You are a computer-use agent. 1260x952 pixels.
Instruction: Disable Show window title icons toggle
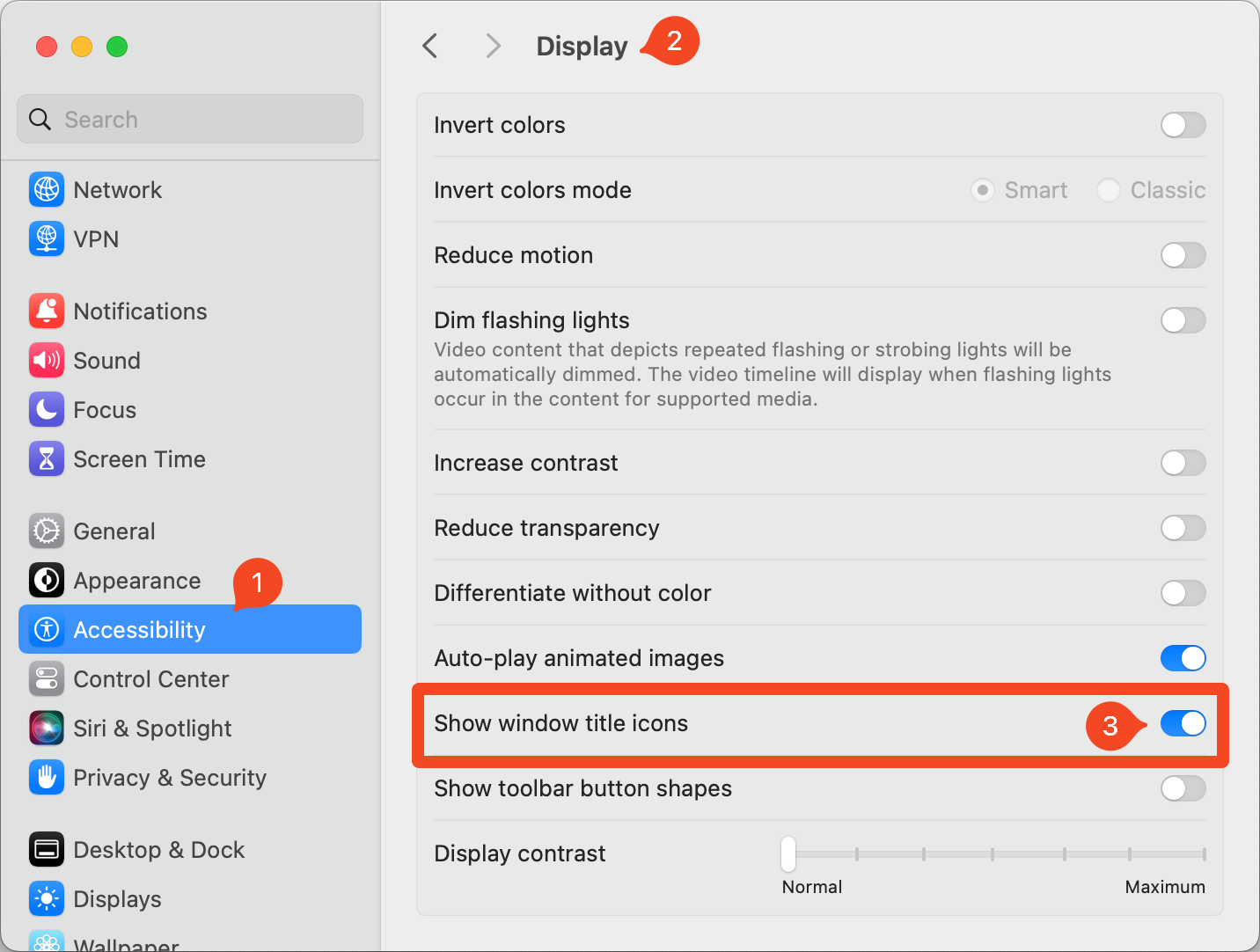pyautogui.click(x=1183, y=723)
